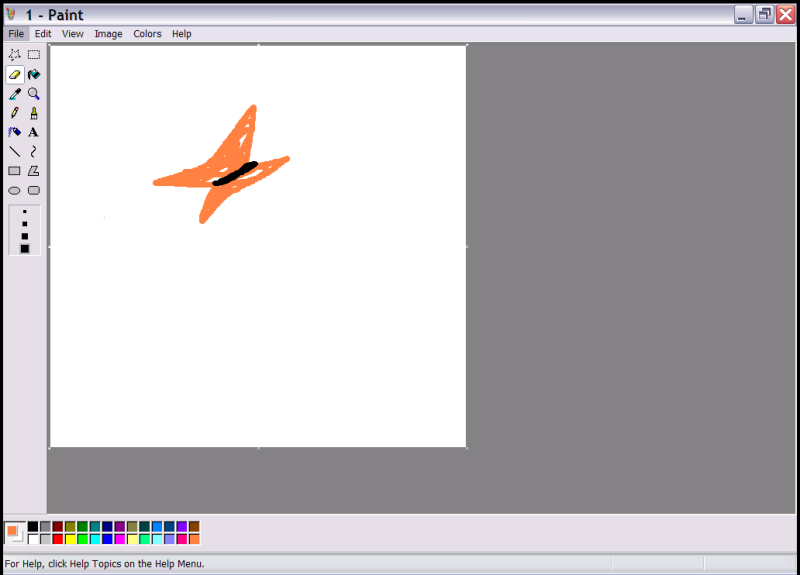Minimize the Paint window
The width and height of the screenshot is (800, 575).
(x=743, y=15)
